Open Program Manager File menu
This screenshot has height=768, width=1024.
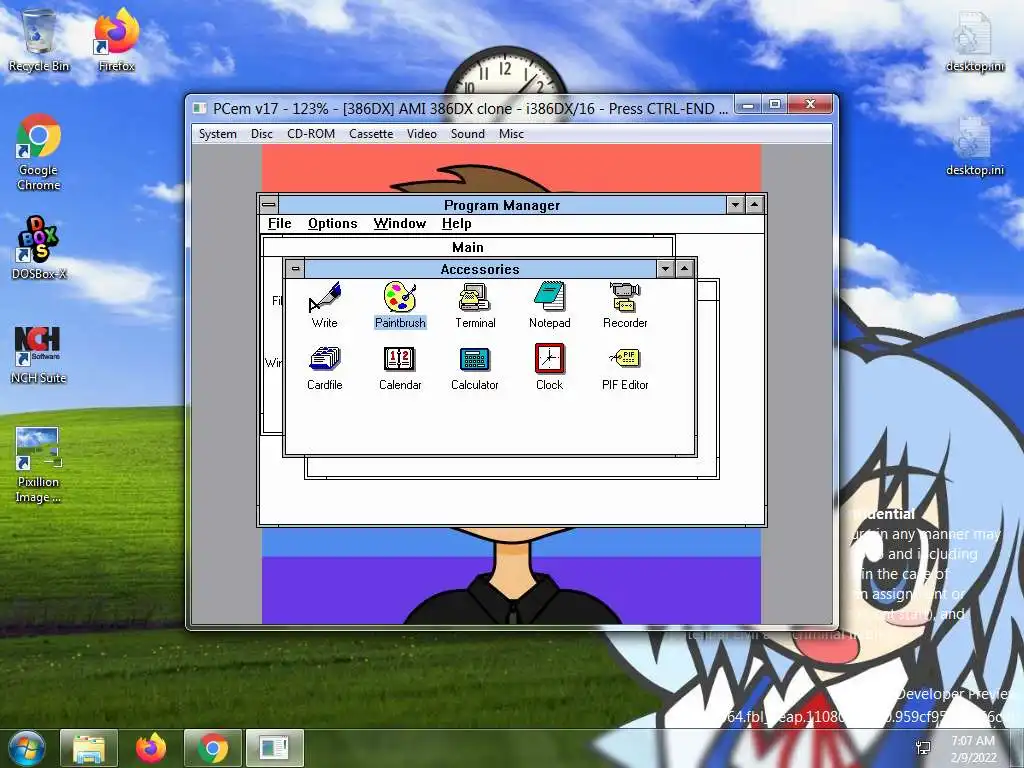click(280, 223)
